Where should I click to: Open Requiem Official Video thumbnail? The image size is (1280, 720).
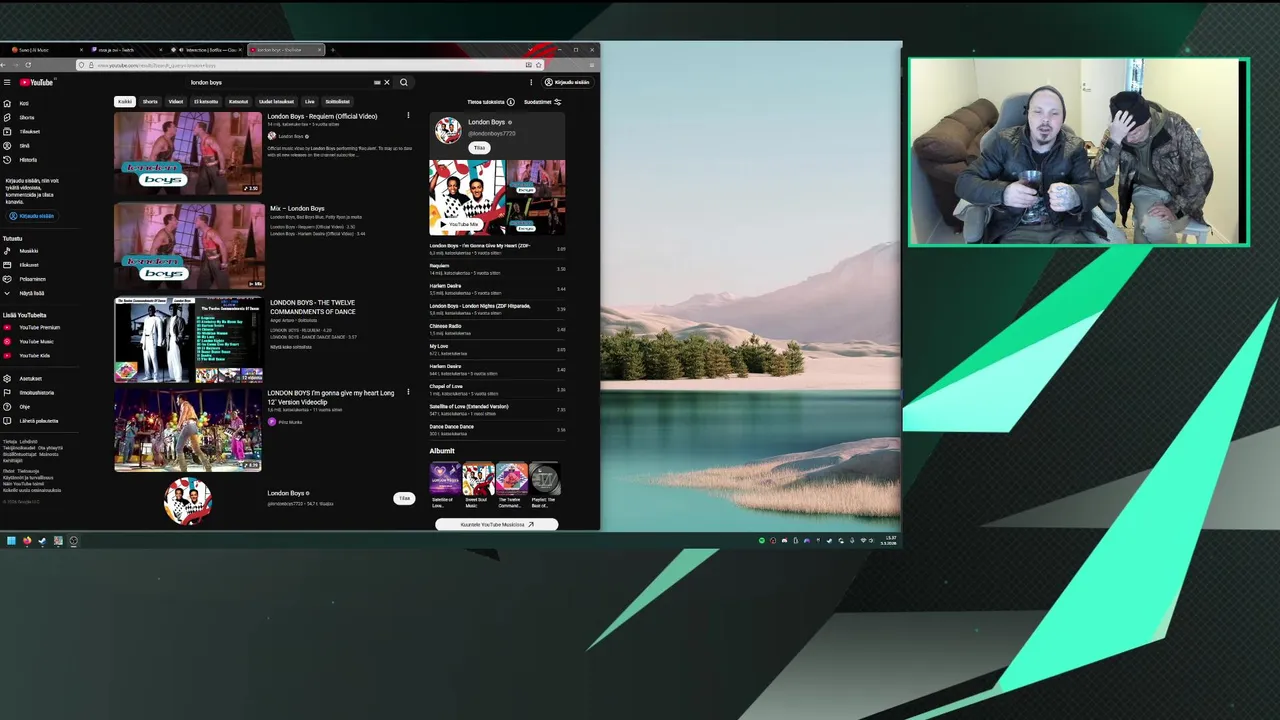pyautogui.click(x=188, y=153)
